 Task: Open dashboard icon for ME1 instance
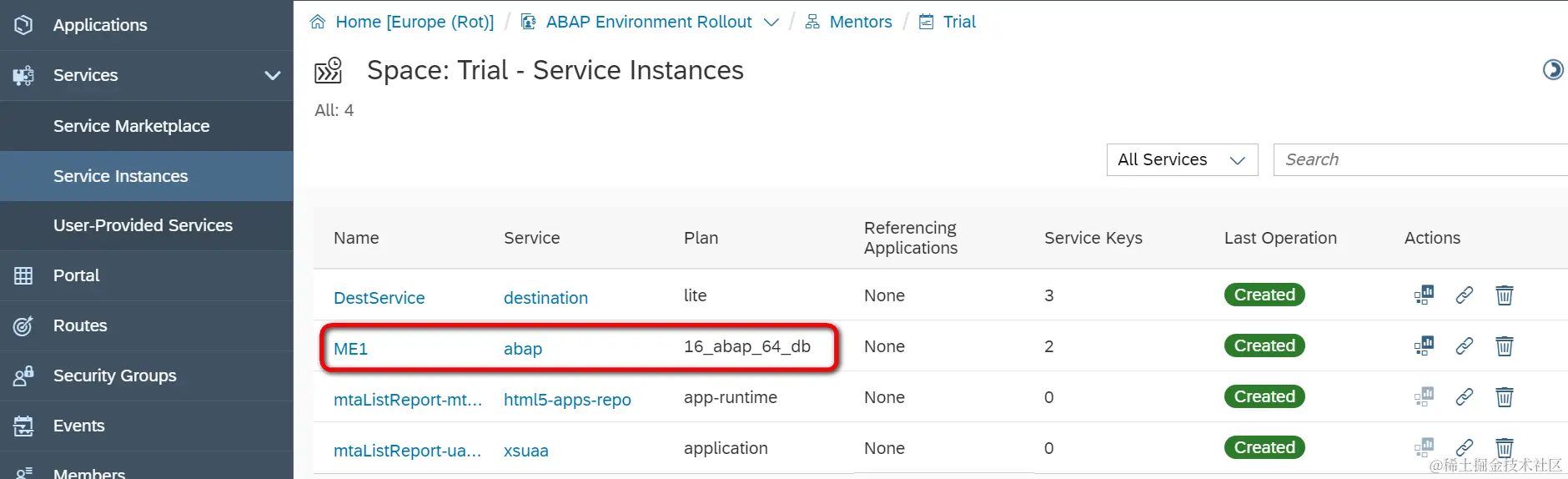click(x=1424, y=345)
